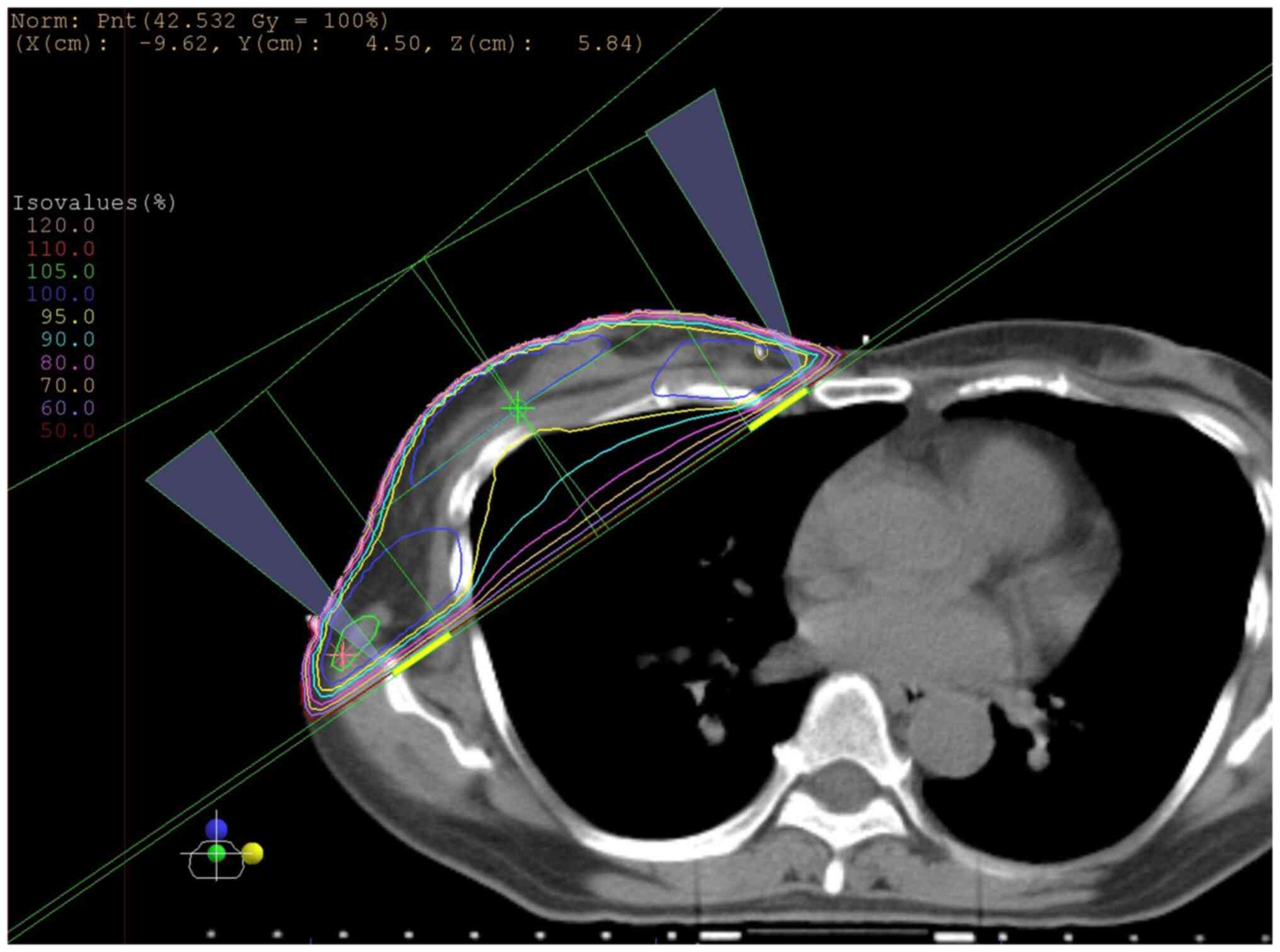Click the 90.0 isovalue label
Screen dimensions: 1280x952
pos(67,339)
